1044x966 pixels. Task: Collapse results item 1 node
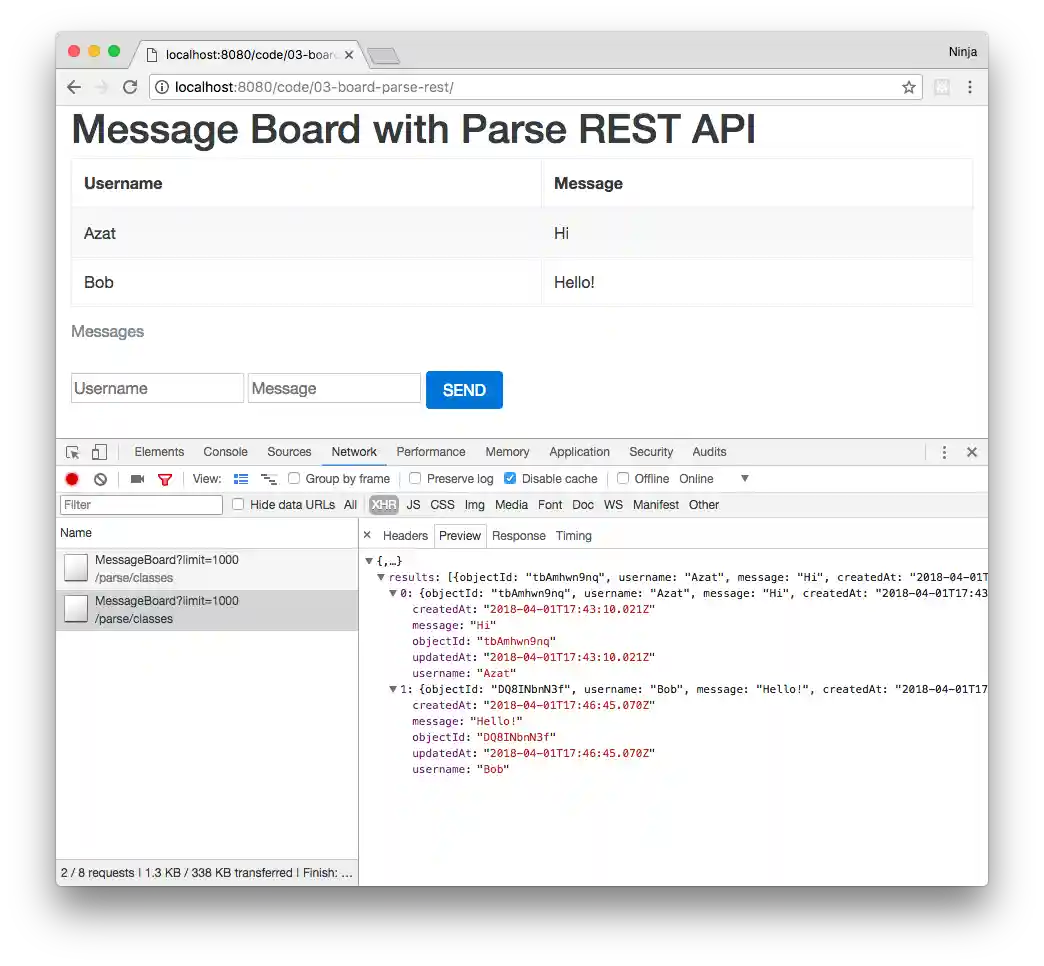point(393,689)
